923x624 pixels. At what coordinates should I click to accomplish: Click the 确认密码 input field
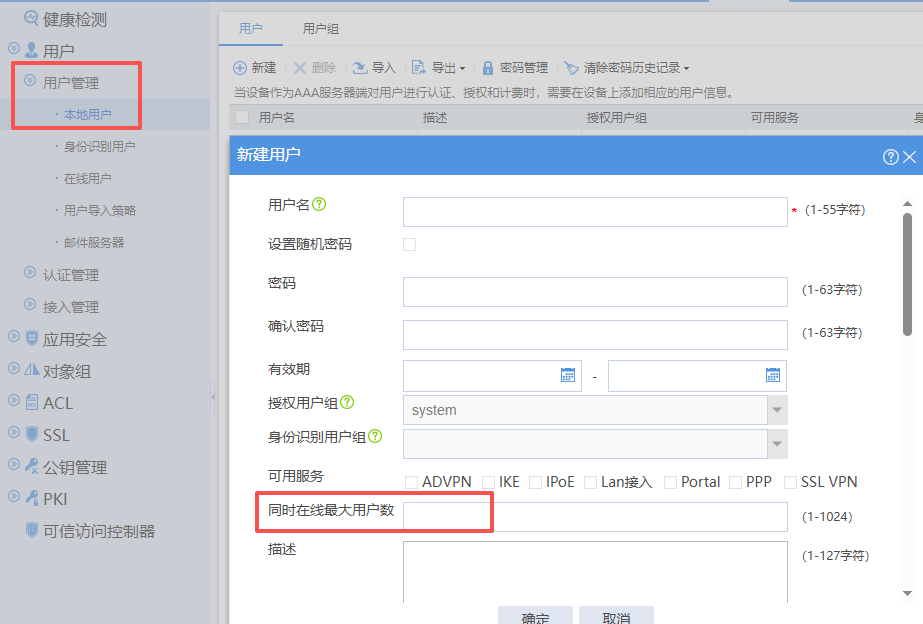pyautogui.click(x=595, y=335)
